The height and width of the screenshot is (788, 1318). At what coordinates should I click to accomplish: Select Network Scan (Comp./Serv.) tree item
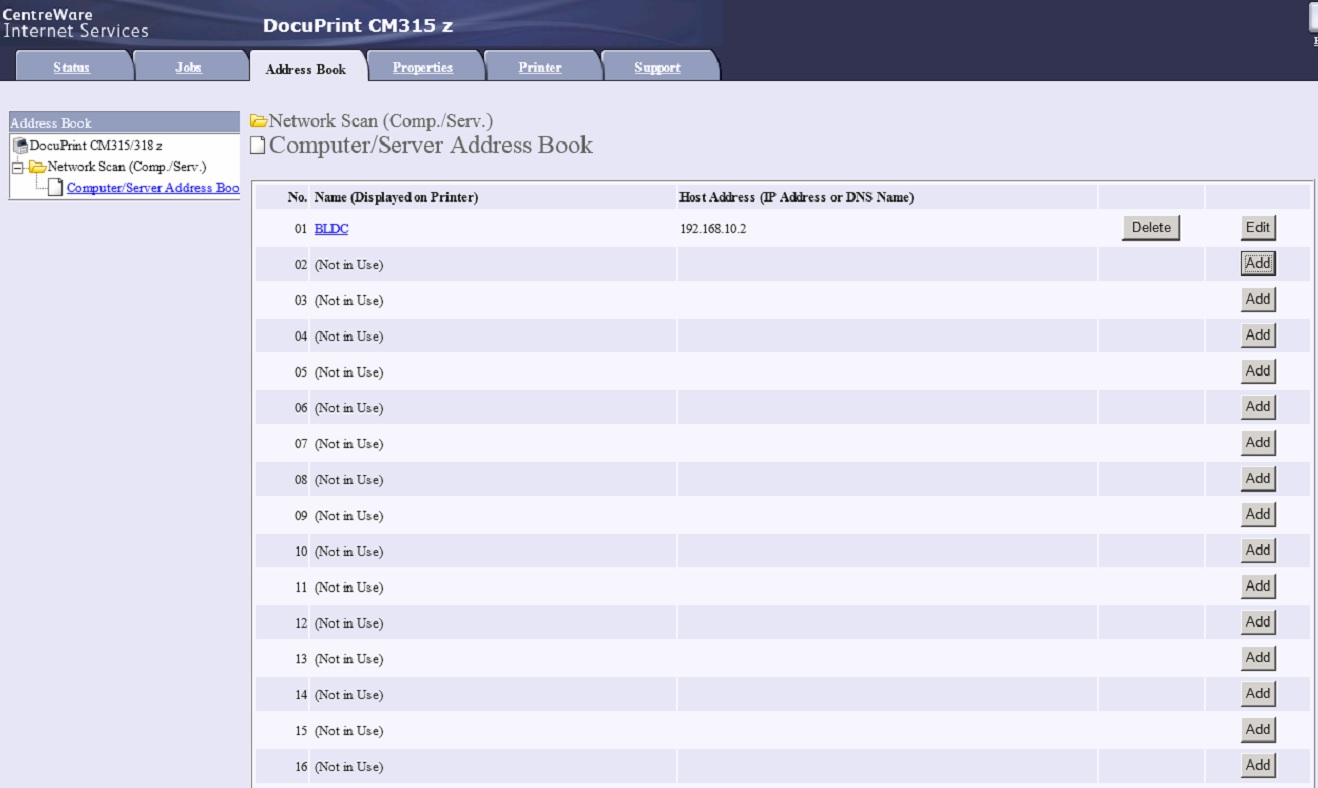click(x=127, y=167)
